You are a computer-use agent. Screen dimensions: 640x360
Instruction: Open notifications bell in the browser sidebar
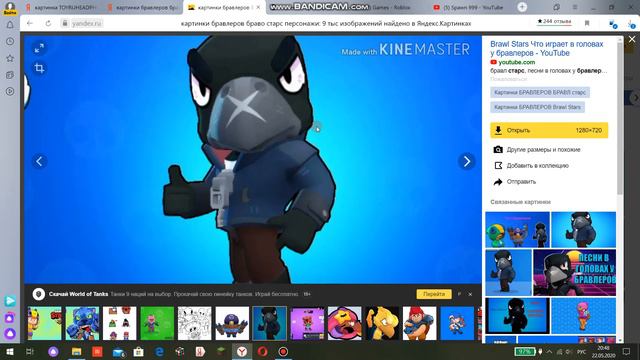click(x=10, y=25)
